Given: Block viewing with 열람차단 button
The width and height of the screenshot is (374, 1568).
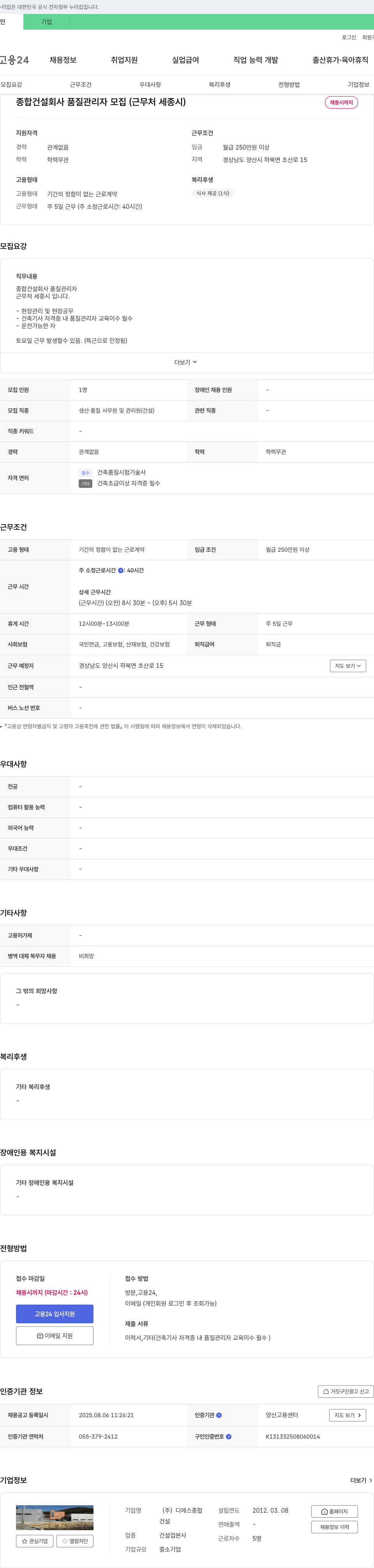Looking at the screenshot, I should tap(75, 1541).
